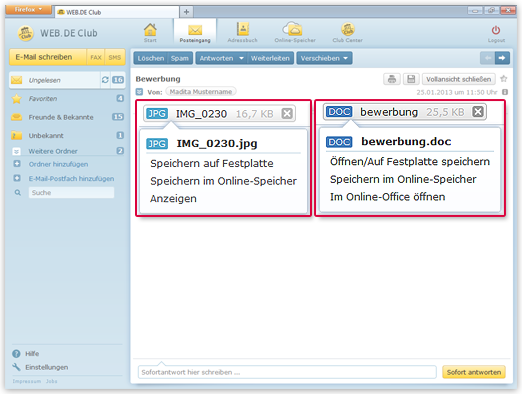Click the FAX button

(96, 57)
